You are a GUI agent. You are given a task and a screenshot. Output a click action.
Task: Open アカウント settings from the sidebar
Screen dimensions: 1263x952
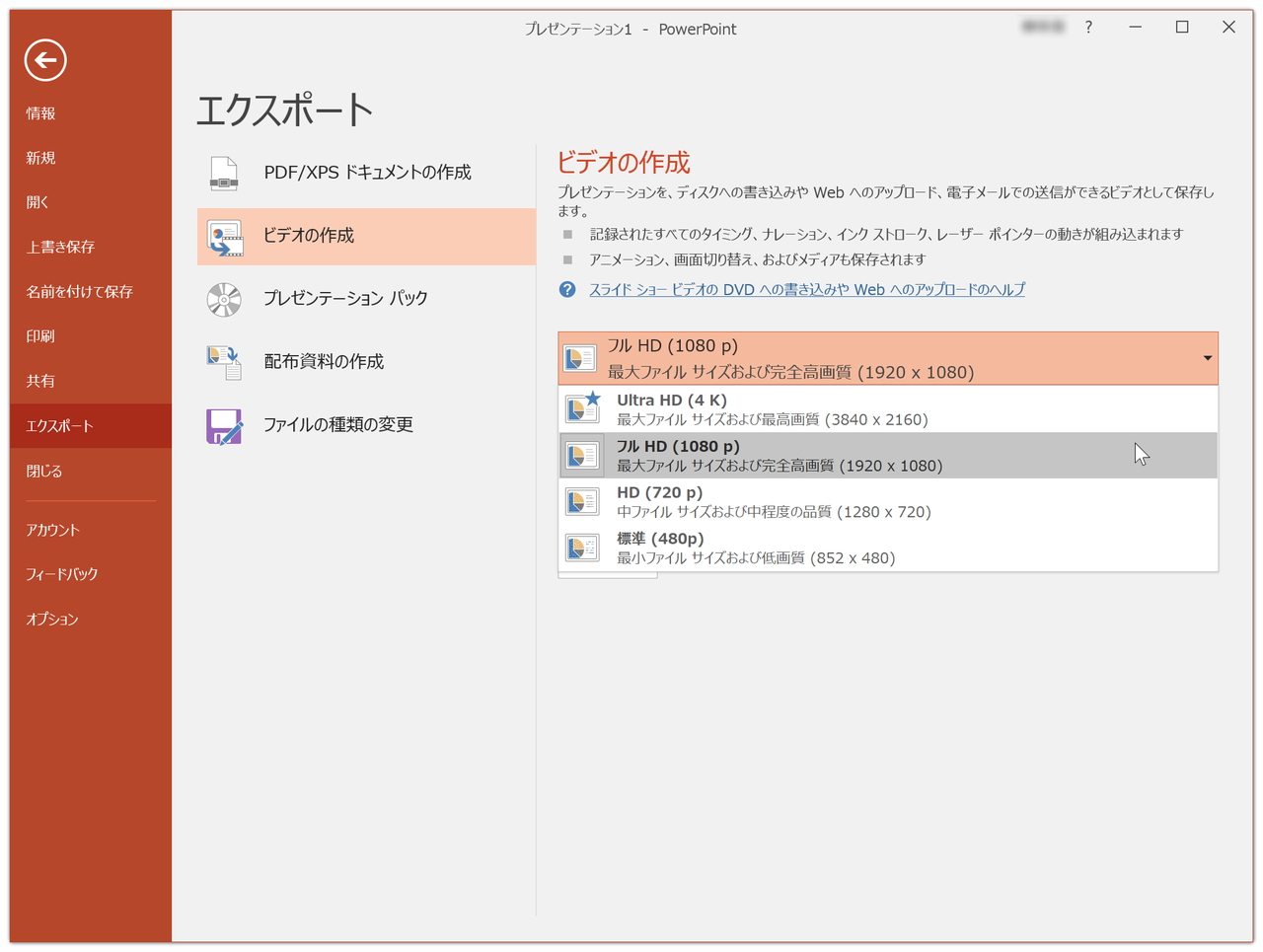[48, 529]
